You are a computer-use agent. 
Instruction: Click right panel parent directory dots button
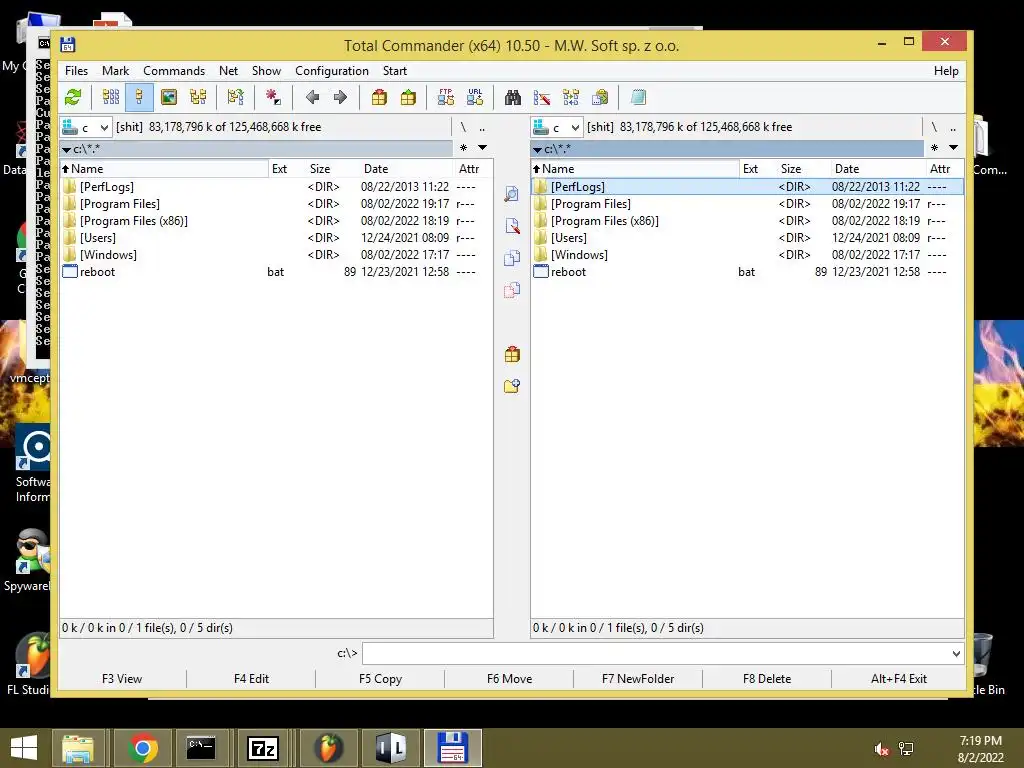click(953, 127)
